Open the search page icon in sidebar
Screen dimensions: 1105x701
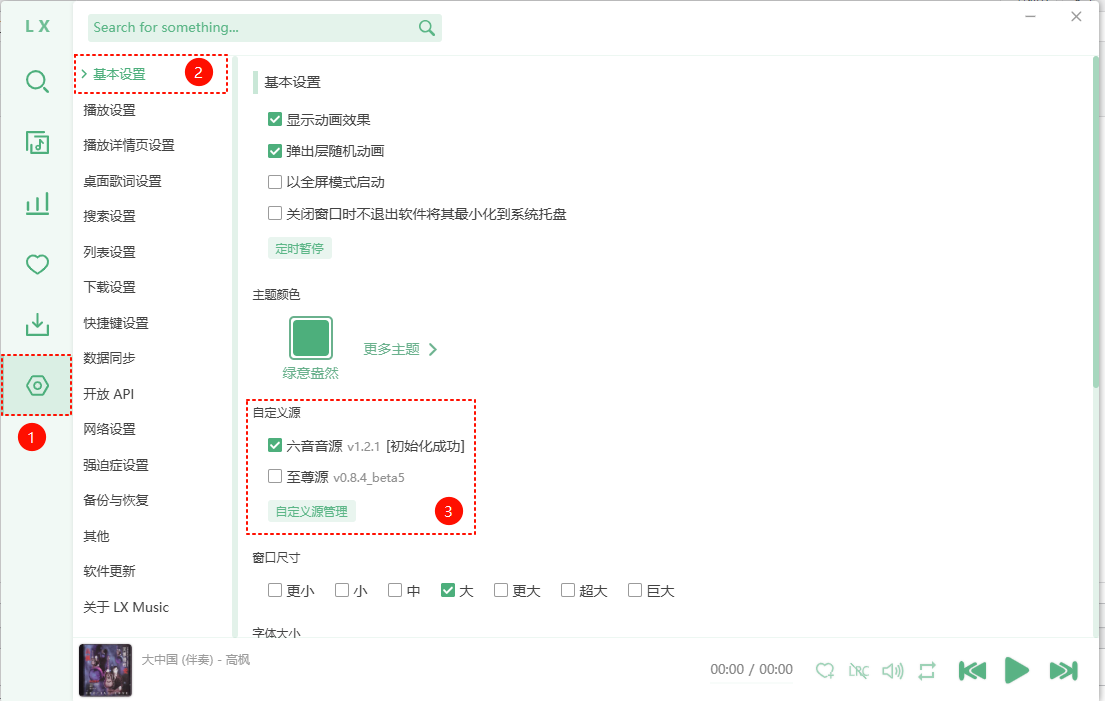[37, 82]
